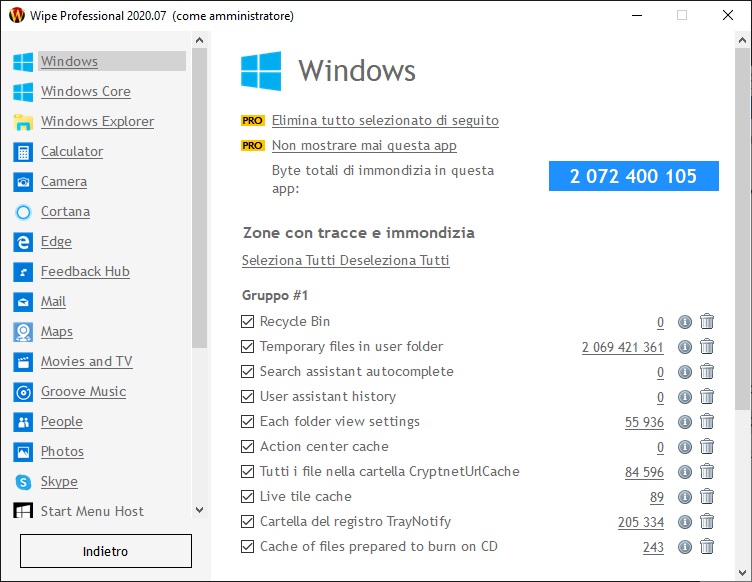Delete CryptnetUrlCache files with trash icon
This screenshot has width=752, height=582.
coord(707,471)
